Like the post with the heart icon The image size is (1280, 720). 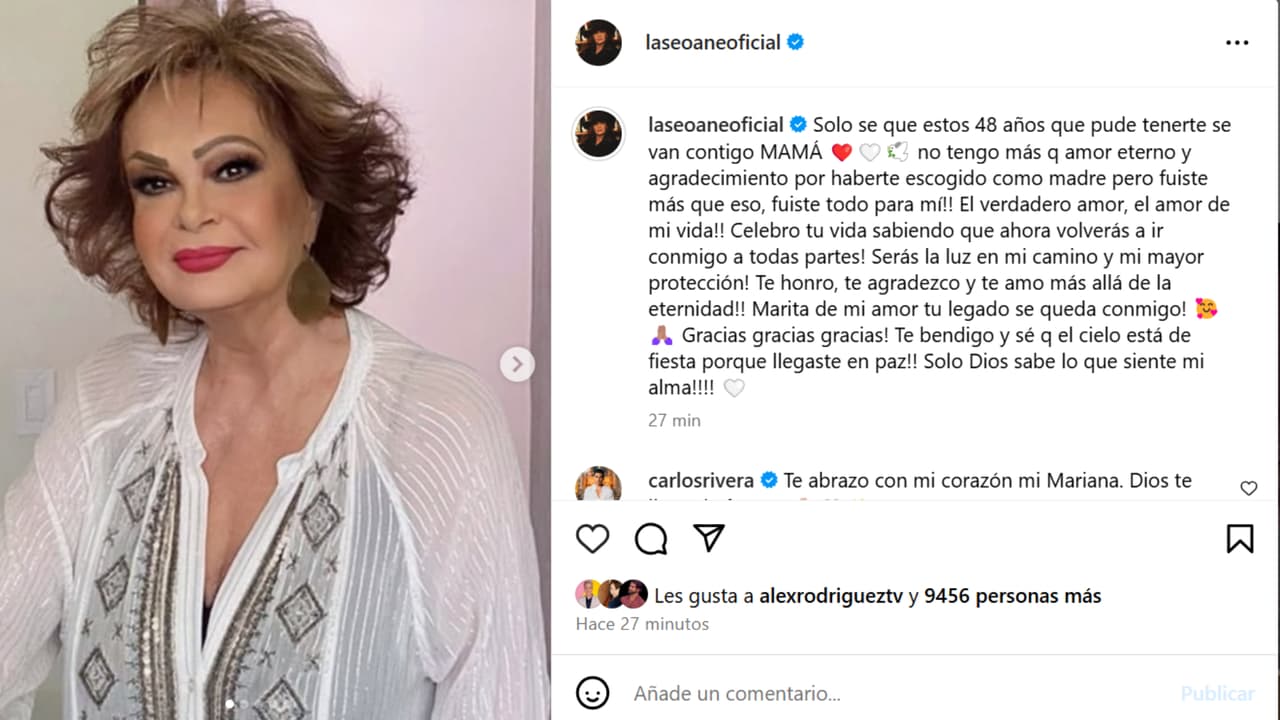[592, 538]
